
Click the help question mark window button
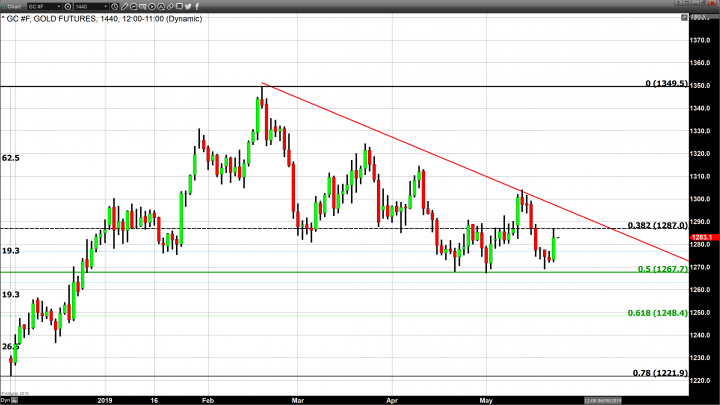click(x=678, y=5)
